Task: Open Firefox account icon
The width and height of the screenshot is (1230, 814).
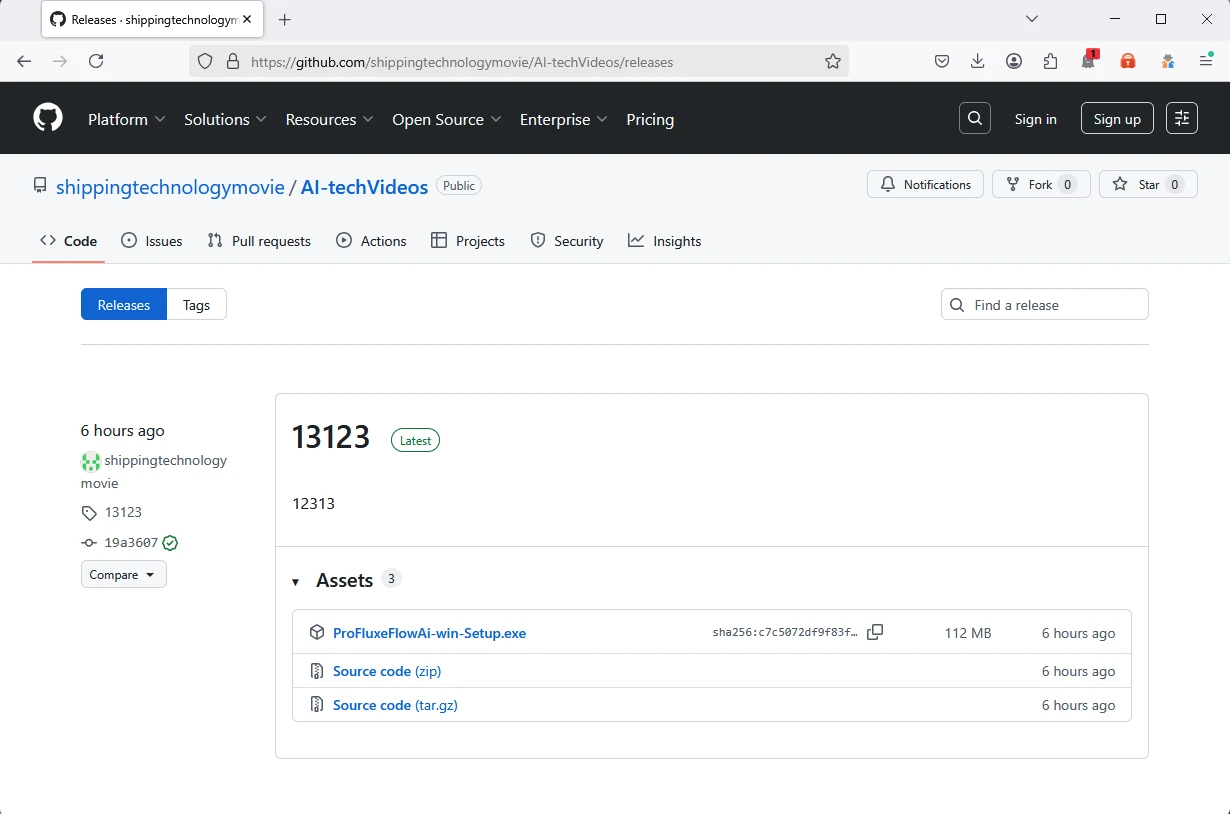Action: (1014, 61)
